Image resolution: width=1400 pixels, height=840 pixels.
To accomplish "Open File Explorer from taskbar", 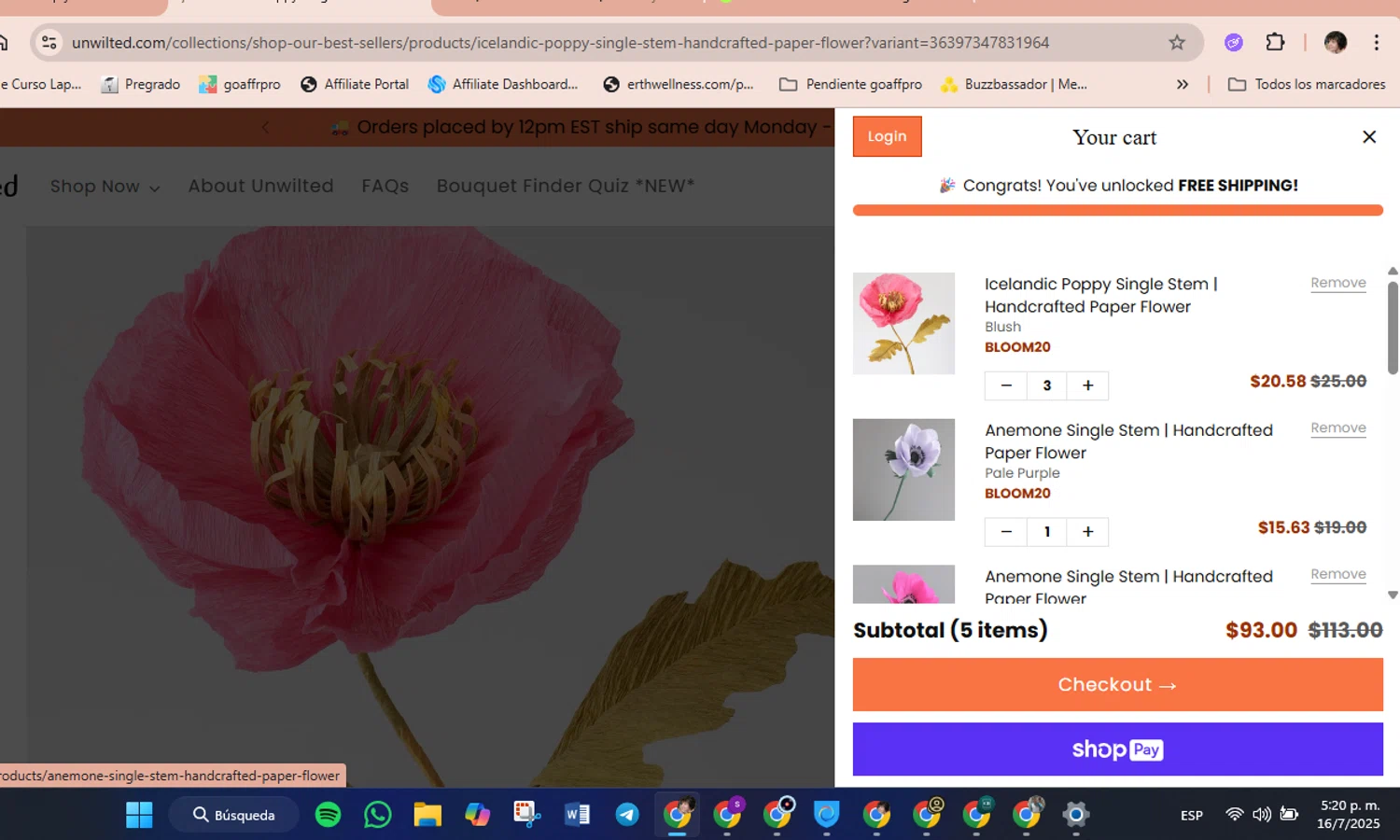I will [427, 815].
